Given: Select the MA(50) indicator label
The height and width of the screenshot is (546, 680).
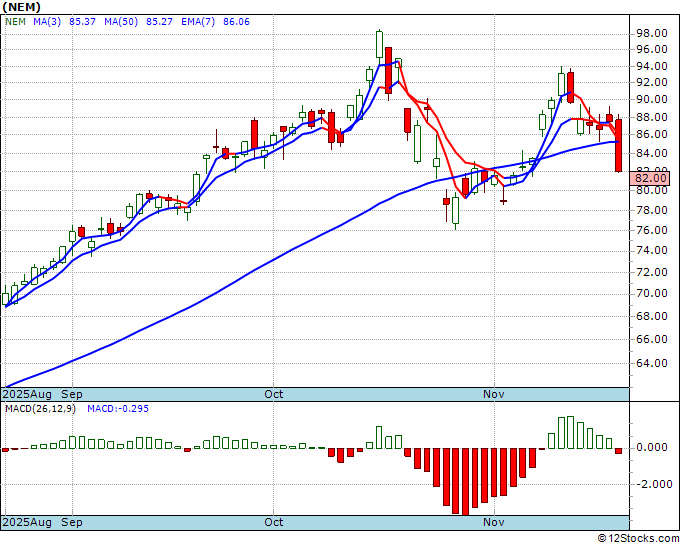Looking at the screenshot, I should [121, 22].
